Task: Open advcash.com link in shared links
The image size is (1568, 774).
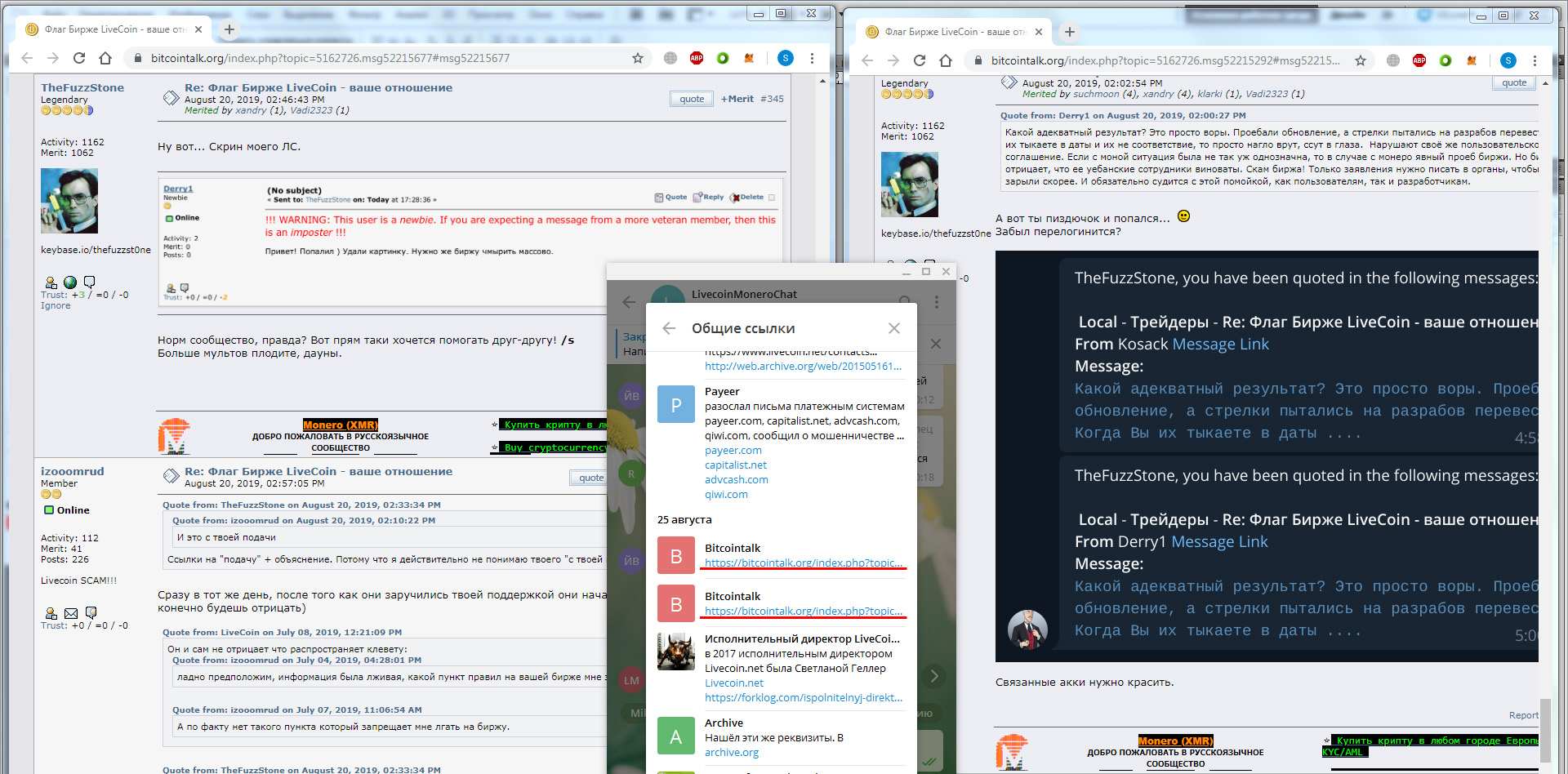Action: 737,480
